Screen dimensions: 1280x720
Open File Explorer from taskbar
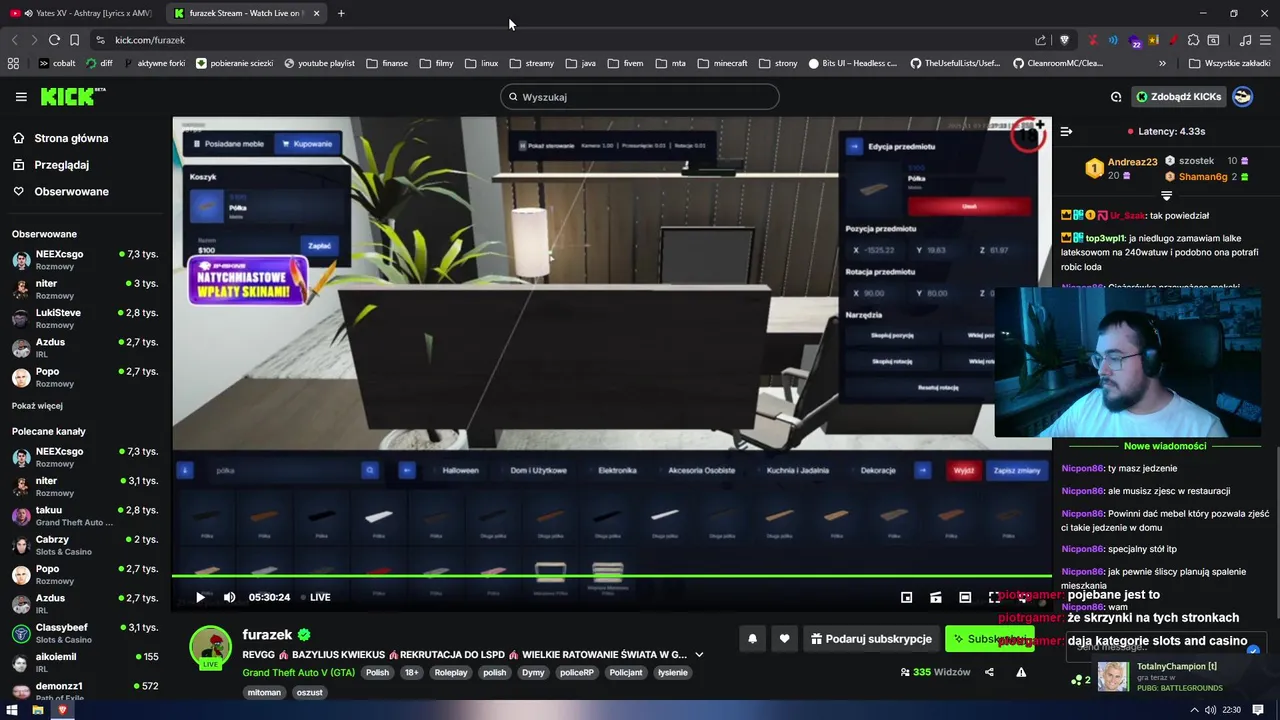click(x=37, y=710)
